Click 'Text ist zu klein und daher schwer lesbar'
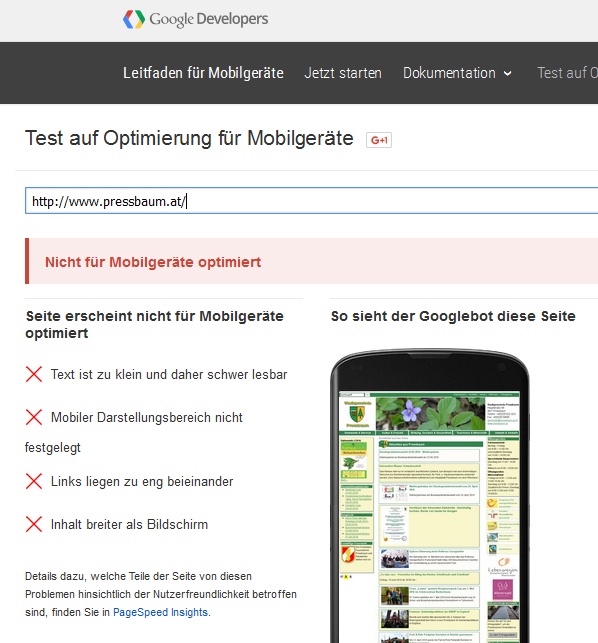598x643 pixels. (169, 374)
